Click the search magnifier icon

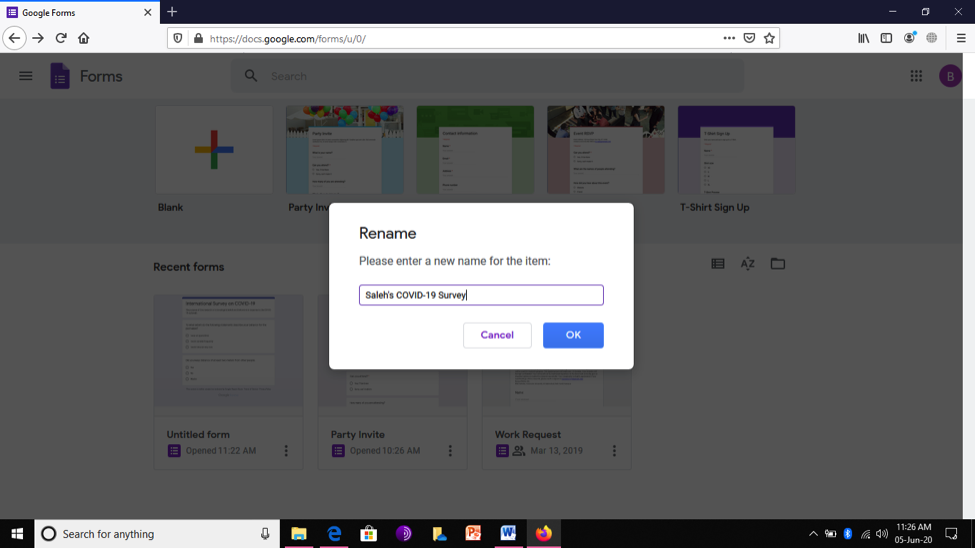(x=251, y=76)
